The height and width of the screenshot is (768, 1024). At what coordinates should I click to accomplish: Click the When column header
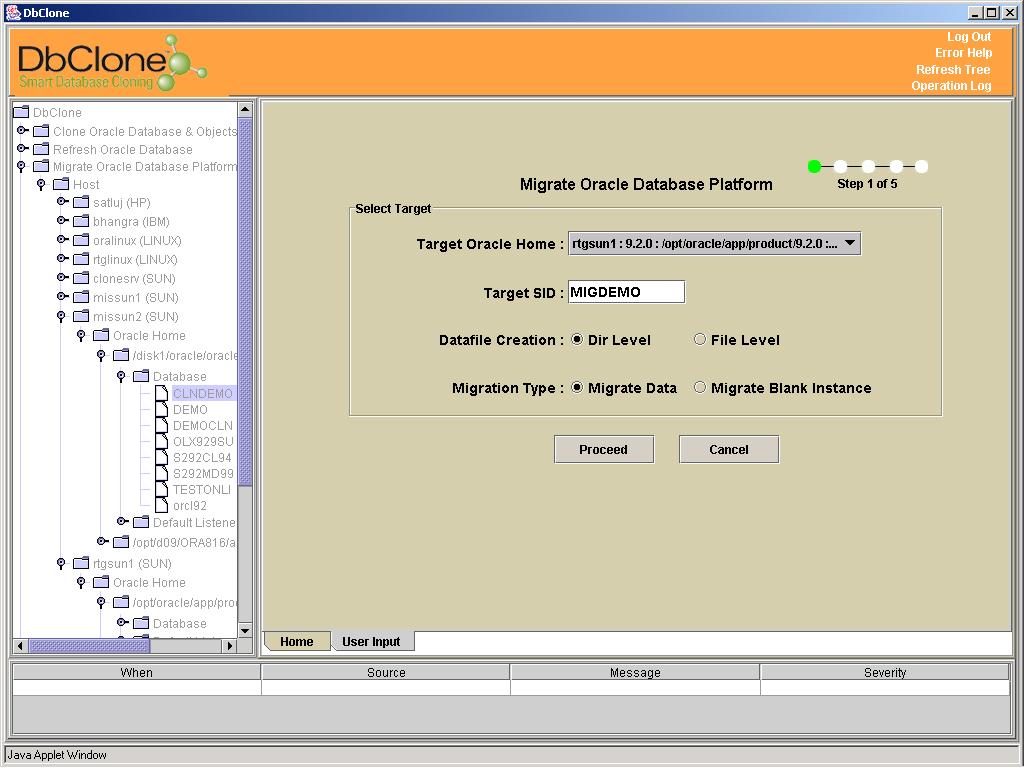(136, 672)
